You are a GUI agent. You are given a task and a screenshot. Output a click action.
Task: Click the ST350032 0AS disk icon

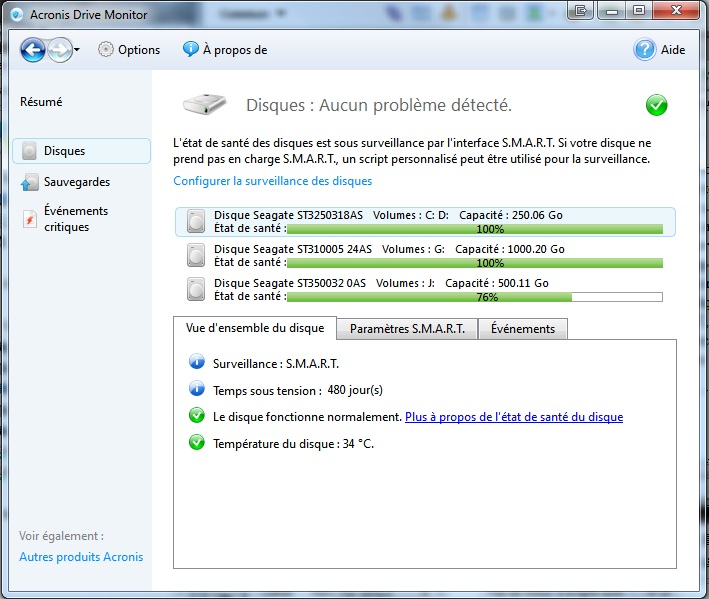(196, 289)
